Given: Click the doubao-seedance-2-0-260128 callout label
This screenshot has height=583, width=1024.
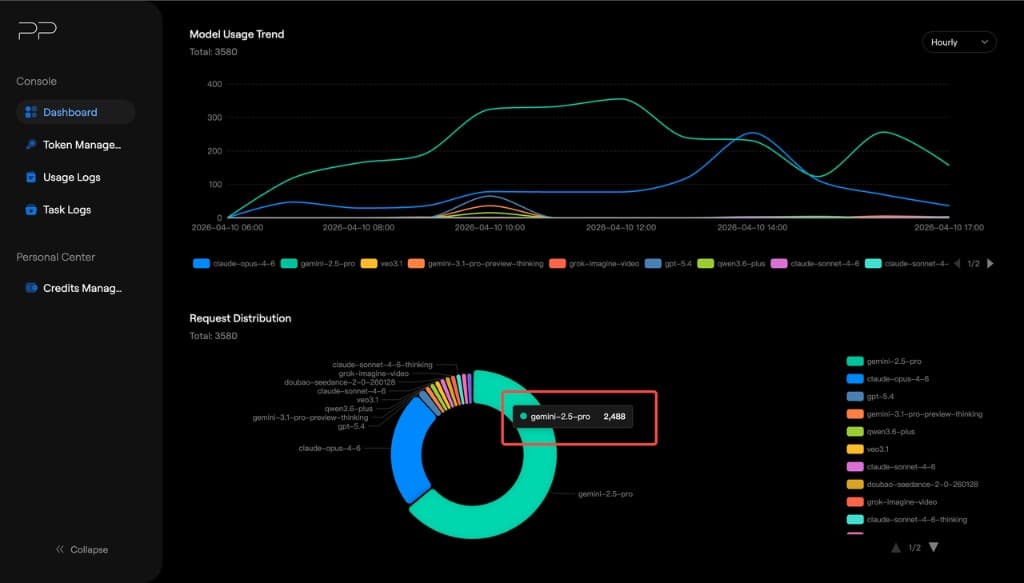Looking at the screenshot, I should click(340, 383).
